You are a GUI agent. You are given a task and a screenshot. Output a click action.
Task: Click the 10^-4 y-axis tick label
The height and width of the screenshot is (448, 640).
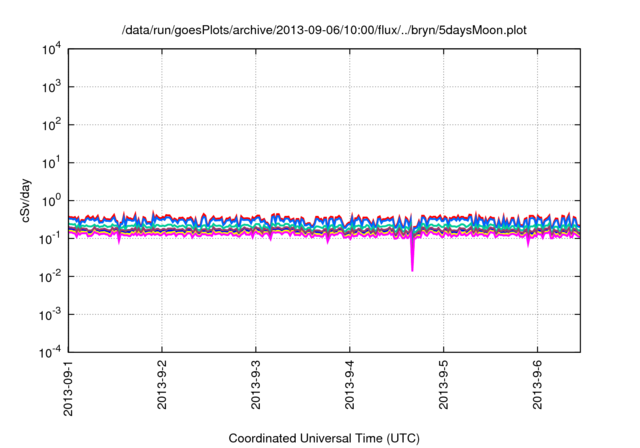tap(50, 352)
